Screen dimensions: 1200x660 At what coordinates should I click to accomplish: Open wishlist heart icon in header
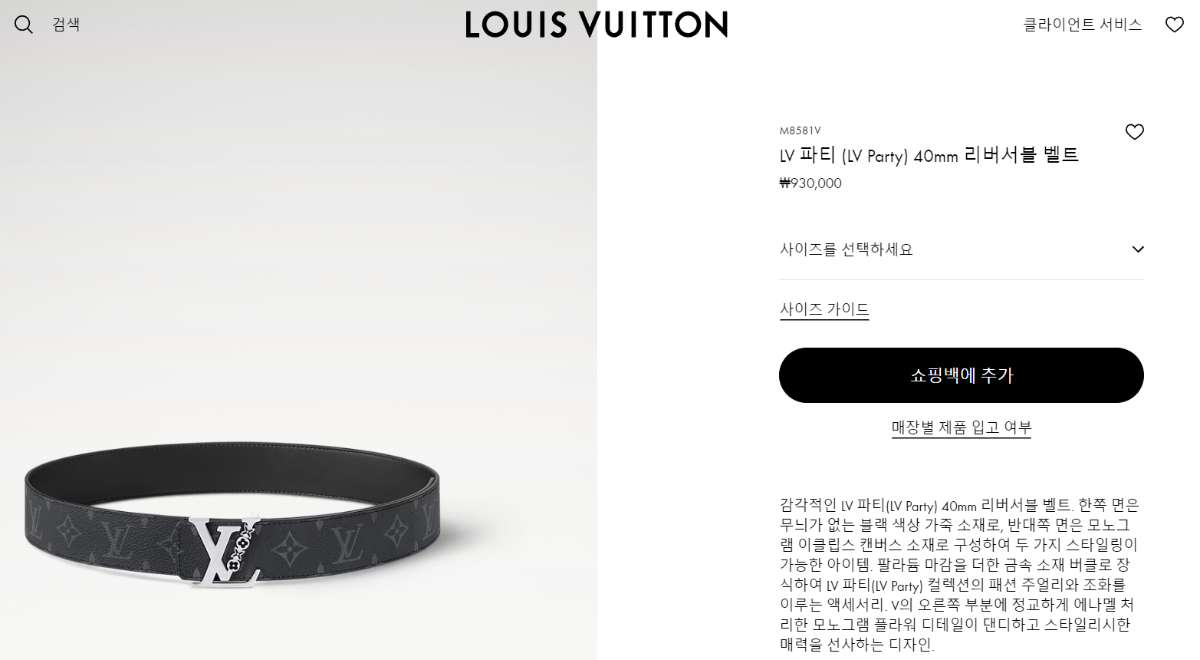coord(1174,24)
